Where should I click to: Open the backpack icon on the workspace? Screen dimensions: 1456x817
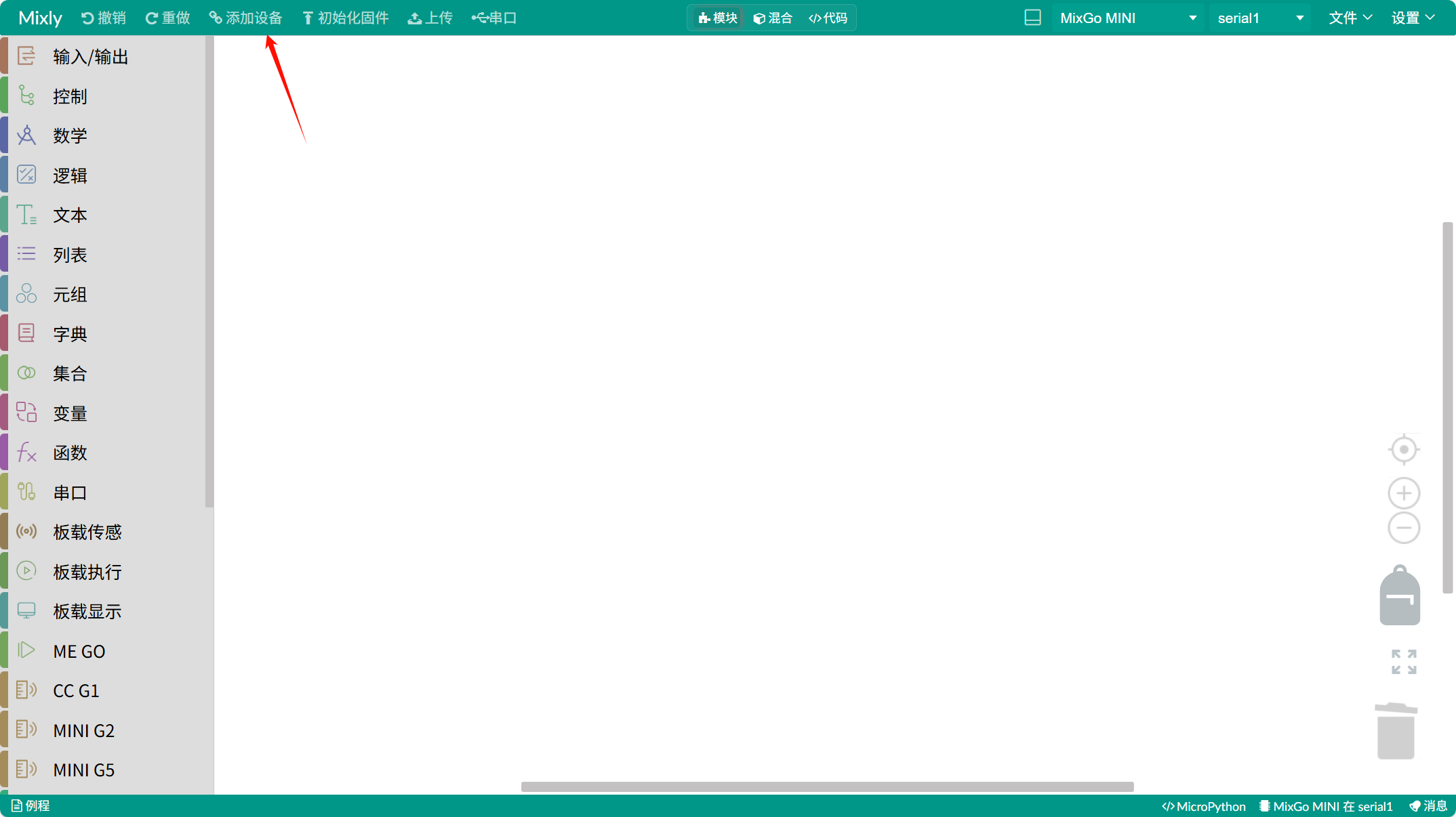pos(1400,596)
